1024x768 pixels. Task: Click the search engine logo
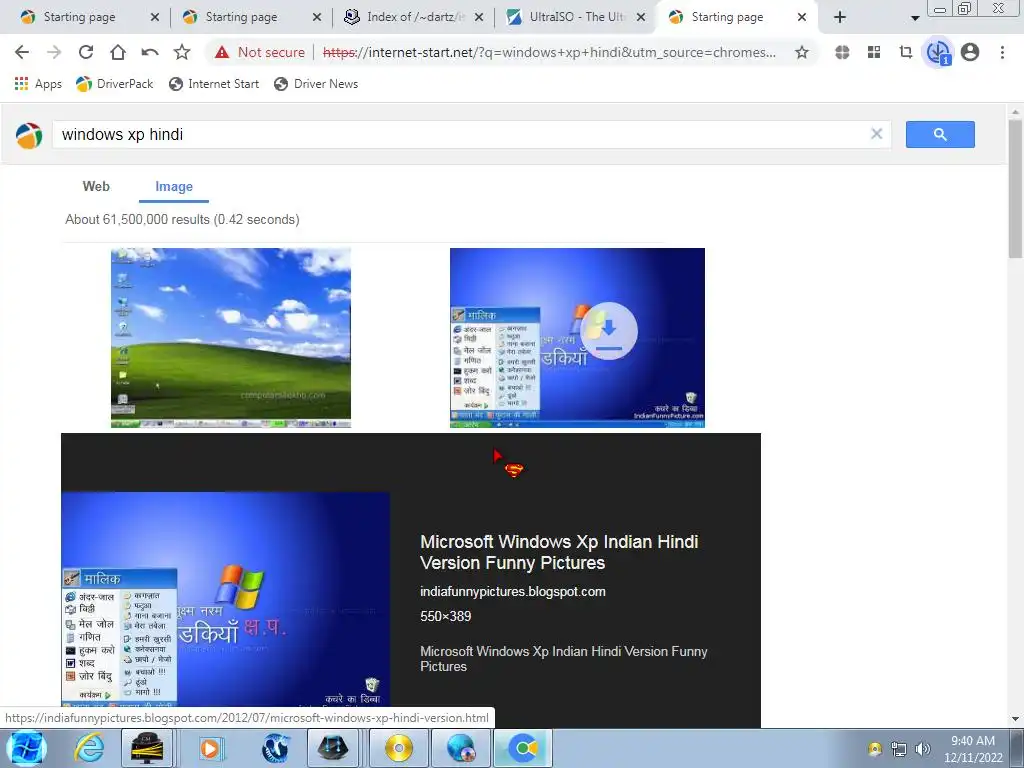29,135
